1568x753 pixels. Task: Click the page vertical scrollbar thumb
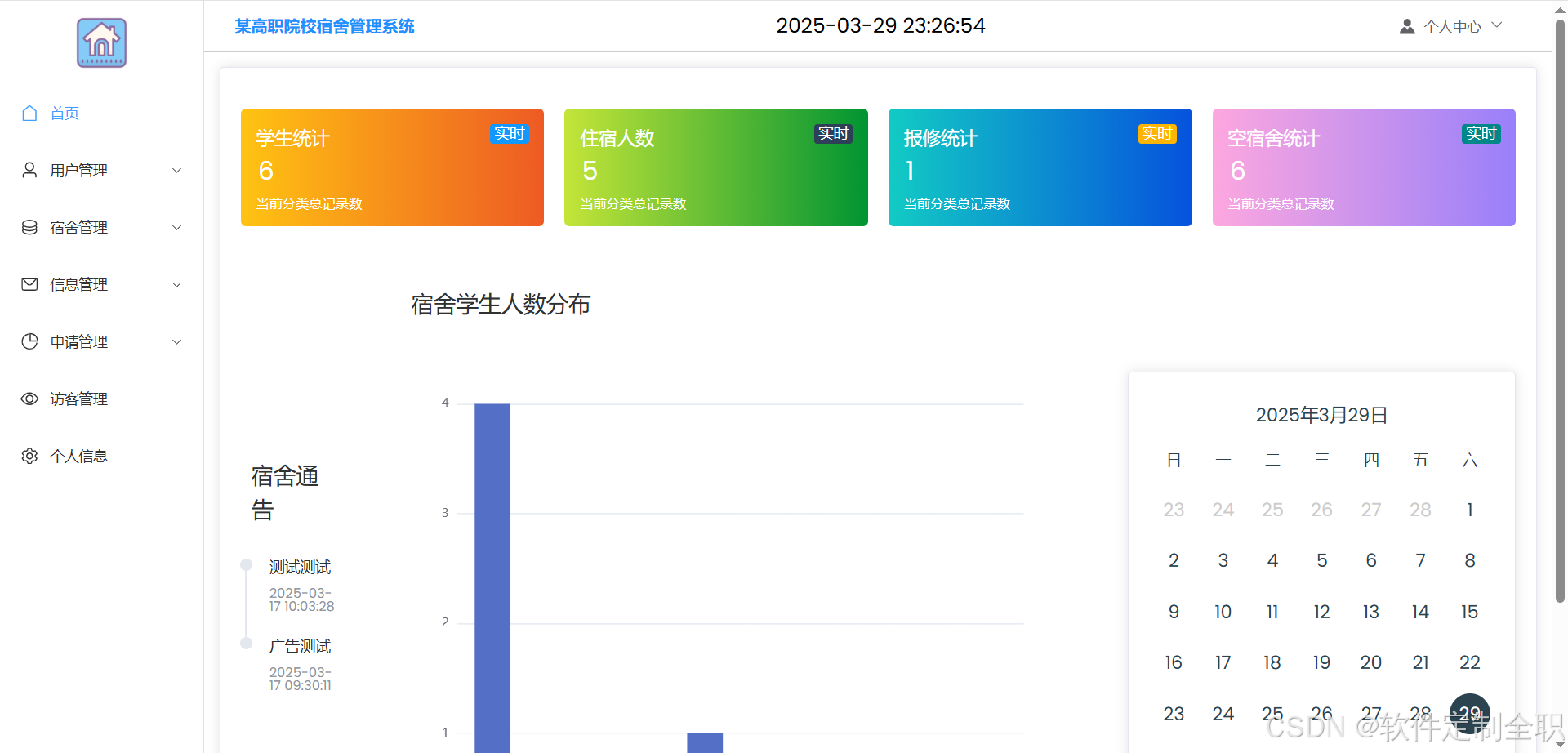click(x=1560, y=310)
